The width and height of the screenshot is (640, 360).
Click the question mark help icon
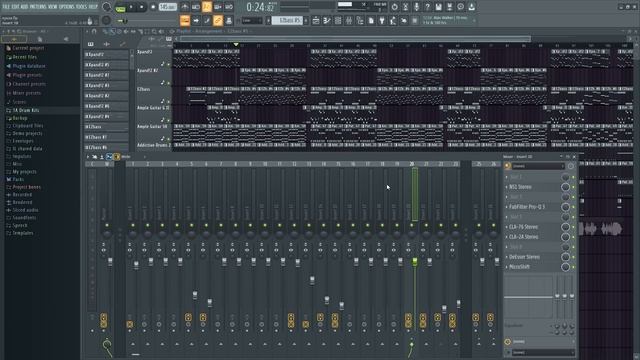pyautogui.click(x=427, y=7)
